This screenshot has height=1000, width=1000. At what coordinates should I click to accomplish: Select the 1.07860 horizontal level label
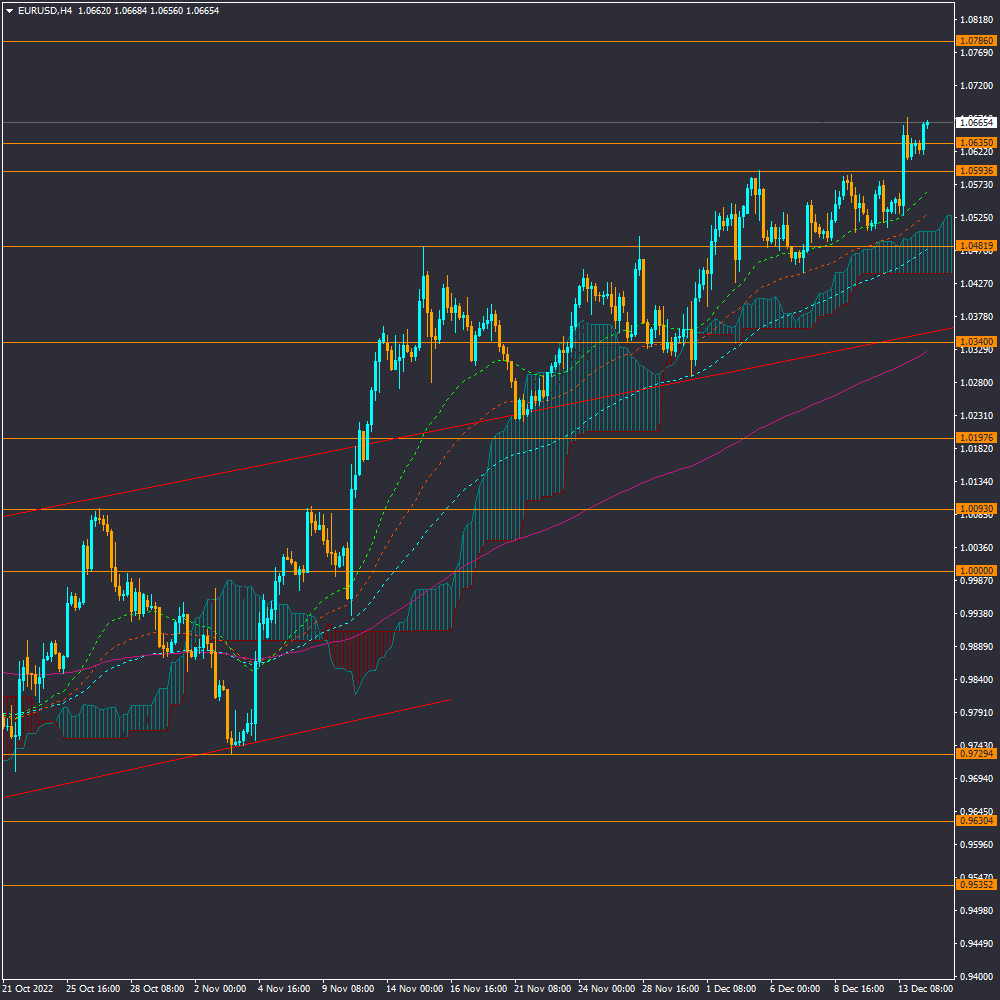976,41
